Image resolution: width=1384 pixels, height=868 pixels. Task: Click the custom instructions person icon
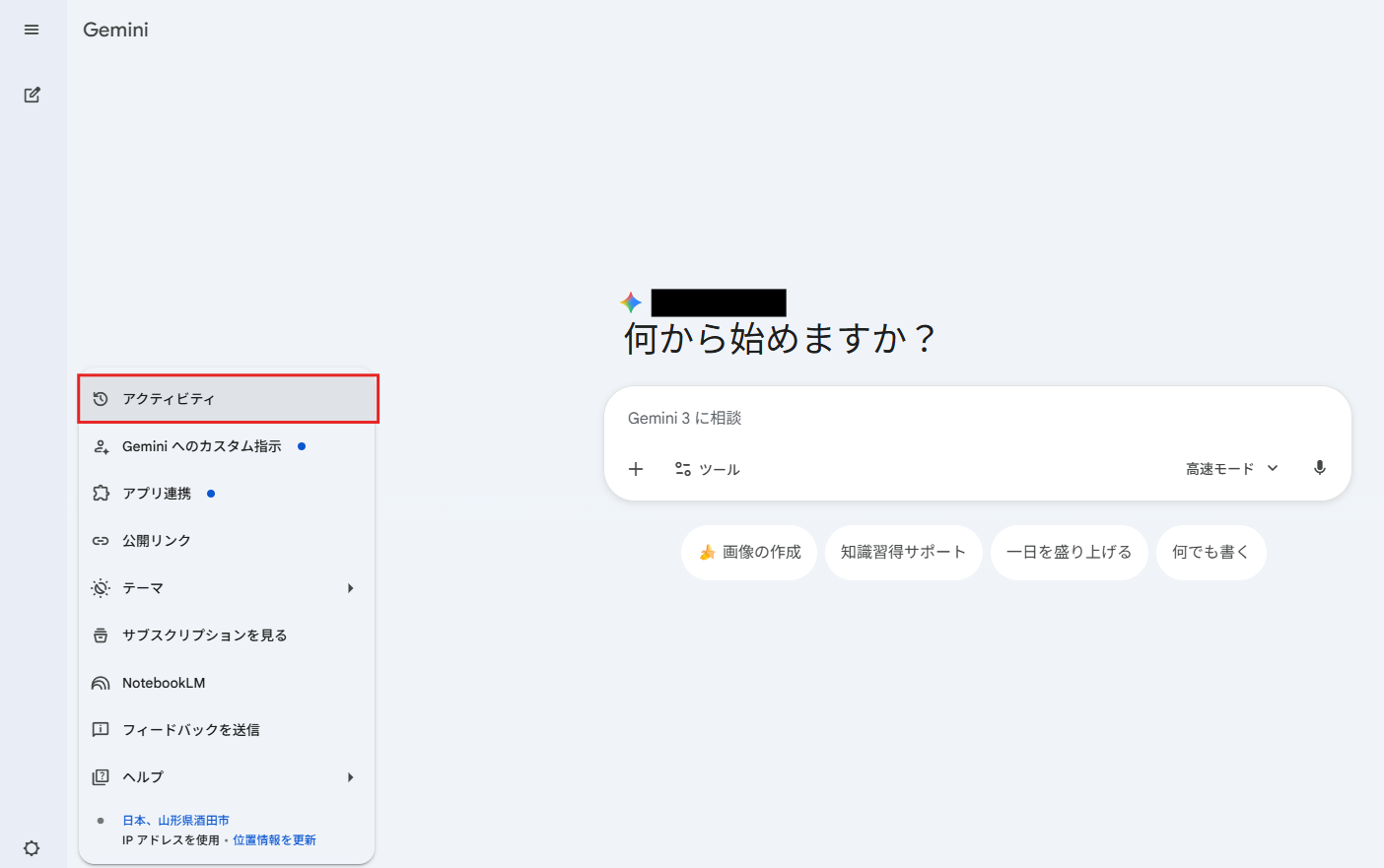pyautogui.click(x=101, y=446)
